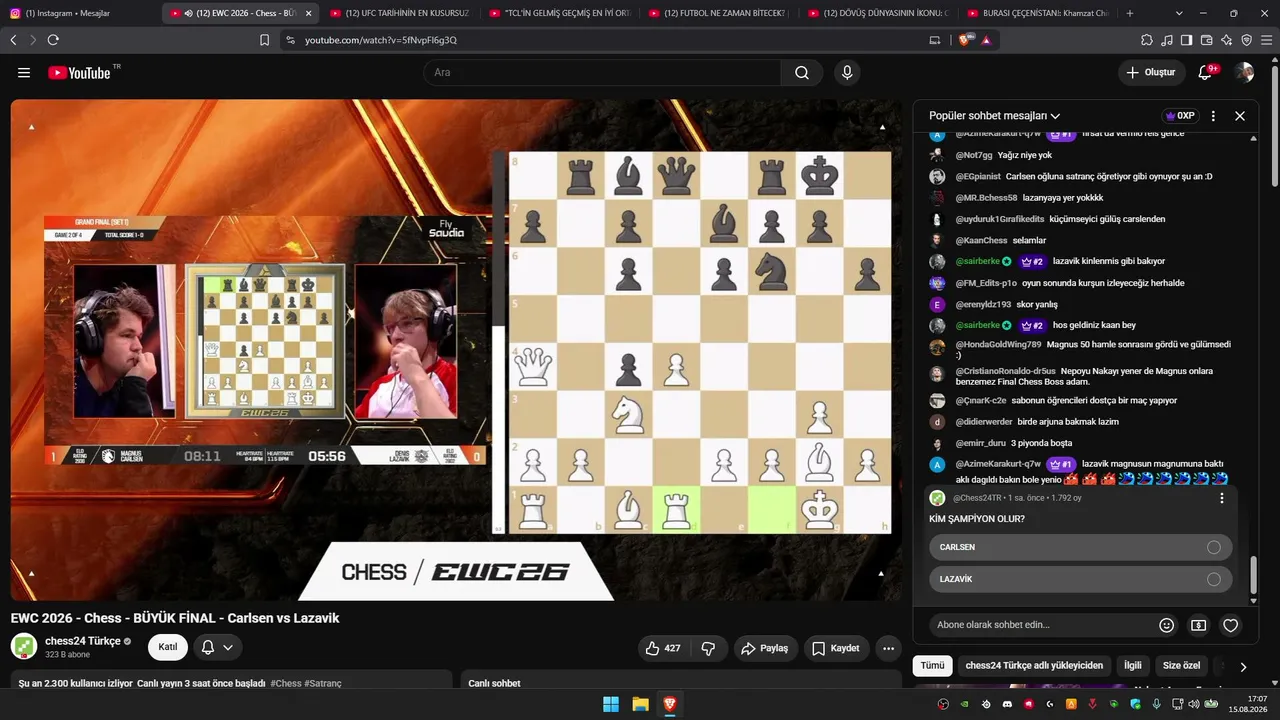Click the browser address bar URL
This screenshot has width=1280, height=720.
(381, 40)
